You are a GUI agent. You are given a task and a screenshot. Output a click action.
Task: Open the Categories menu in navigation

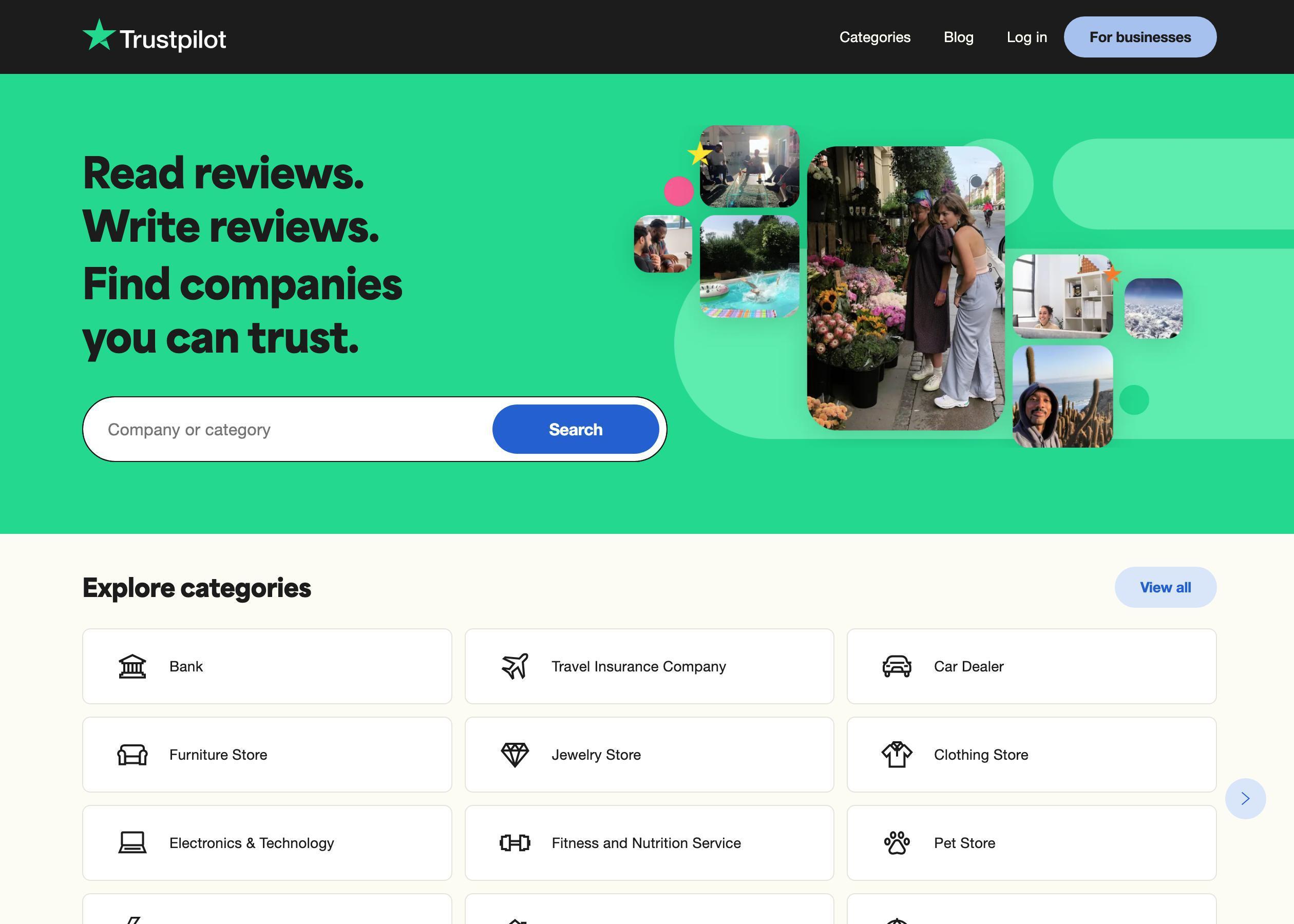click(875, 37)
